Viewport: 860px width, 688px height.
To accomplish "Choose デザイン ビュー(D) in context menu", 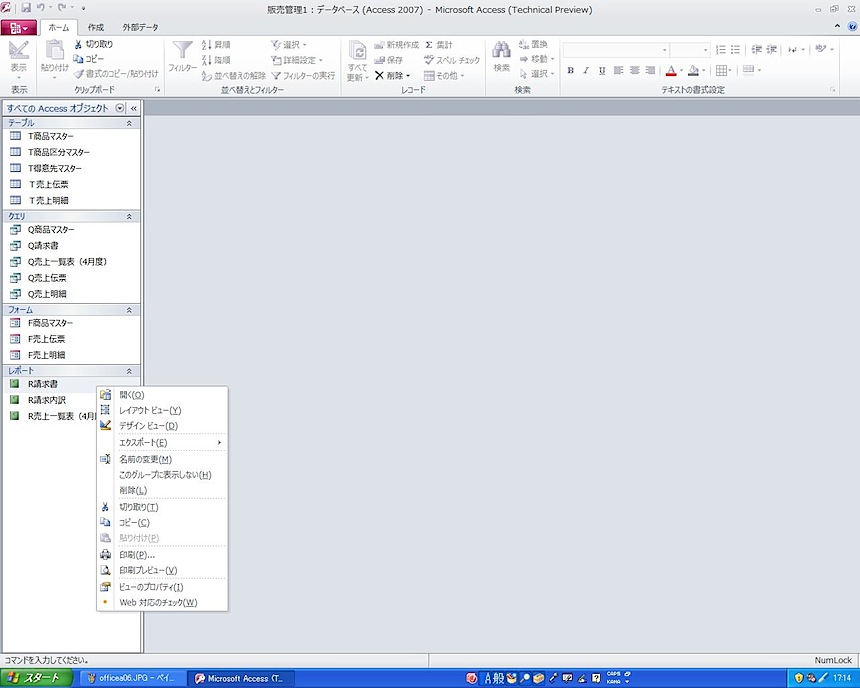I will click(x=162, y=425).
